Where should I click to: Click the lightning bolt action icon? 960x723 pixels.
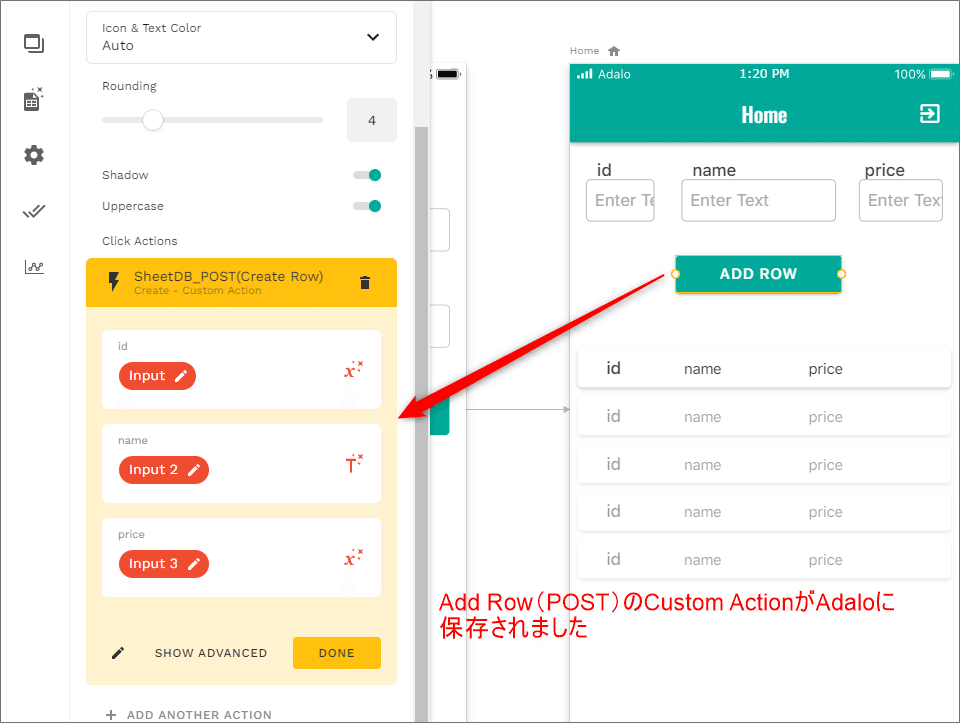pyautogui.click(x=114, y=282)
